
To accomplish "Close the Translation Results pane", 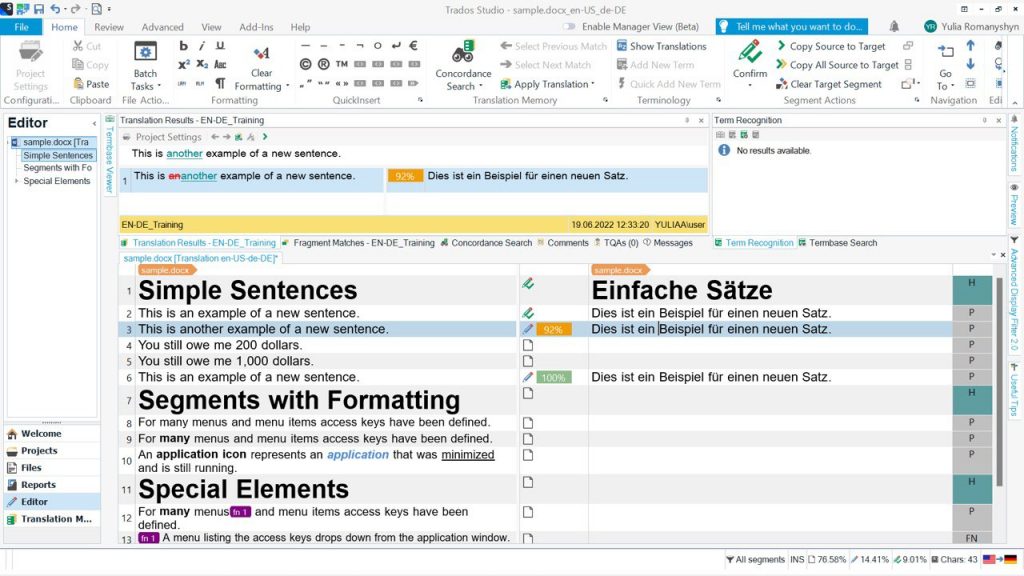I will pos(701,120).
